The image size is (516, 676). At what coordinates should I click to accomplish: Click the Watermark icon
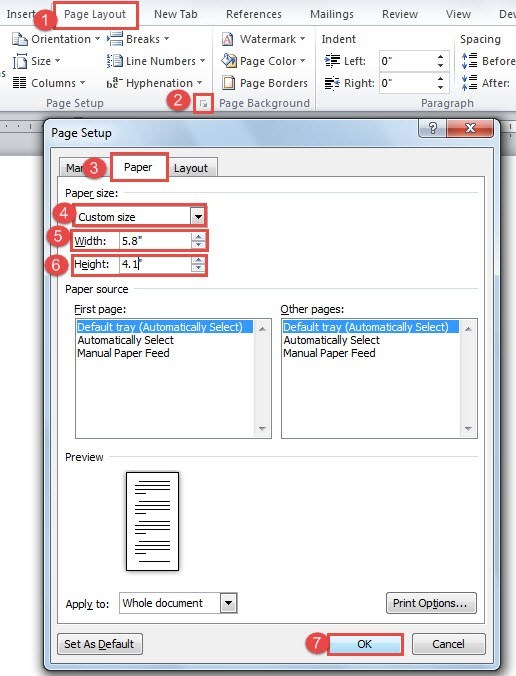228,39
